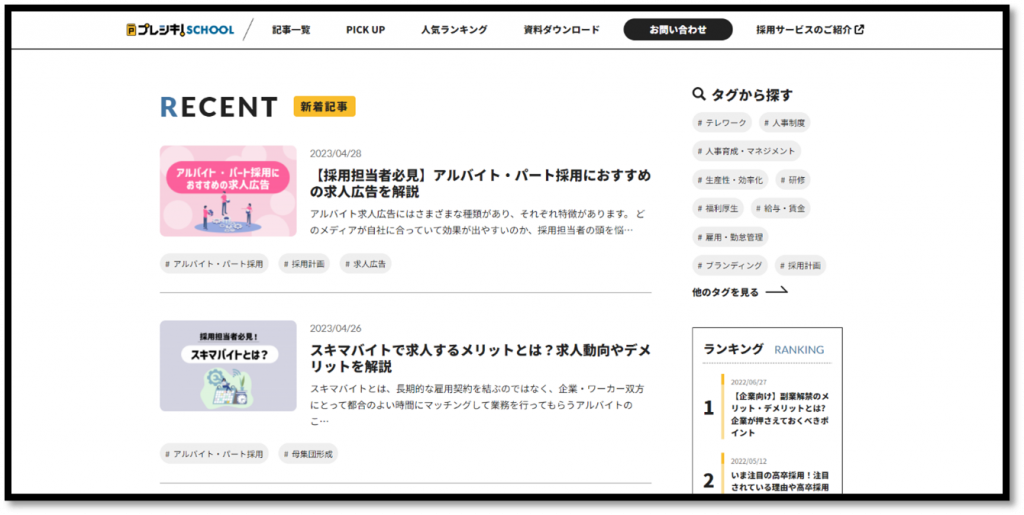
Task: Open the 採用サービスのご紹介 external link
Action: [x=809, y=30]
